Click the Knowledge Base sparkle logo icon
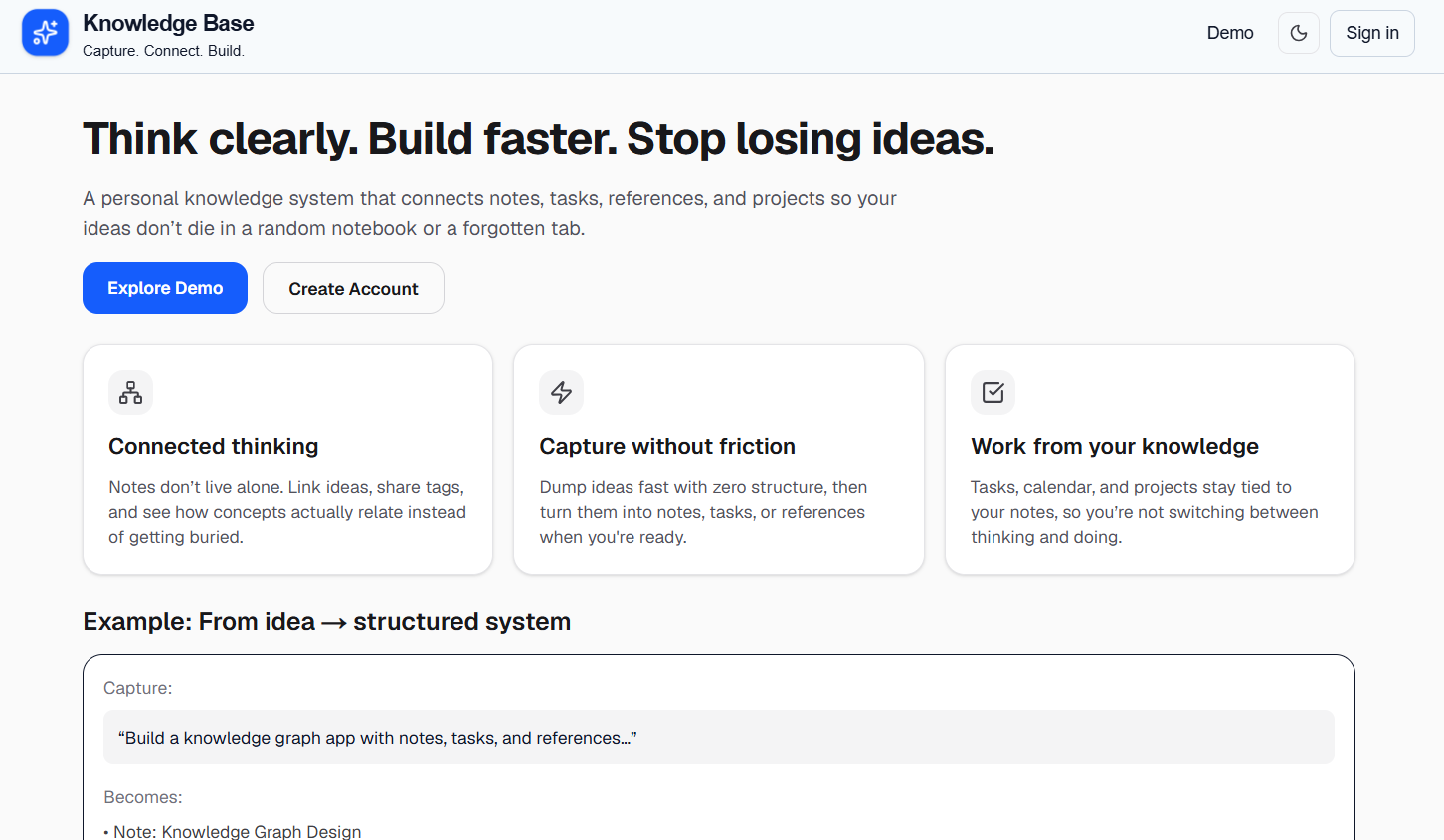 tap(45, 33)
